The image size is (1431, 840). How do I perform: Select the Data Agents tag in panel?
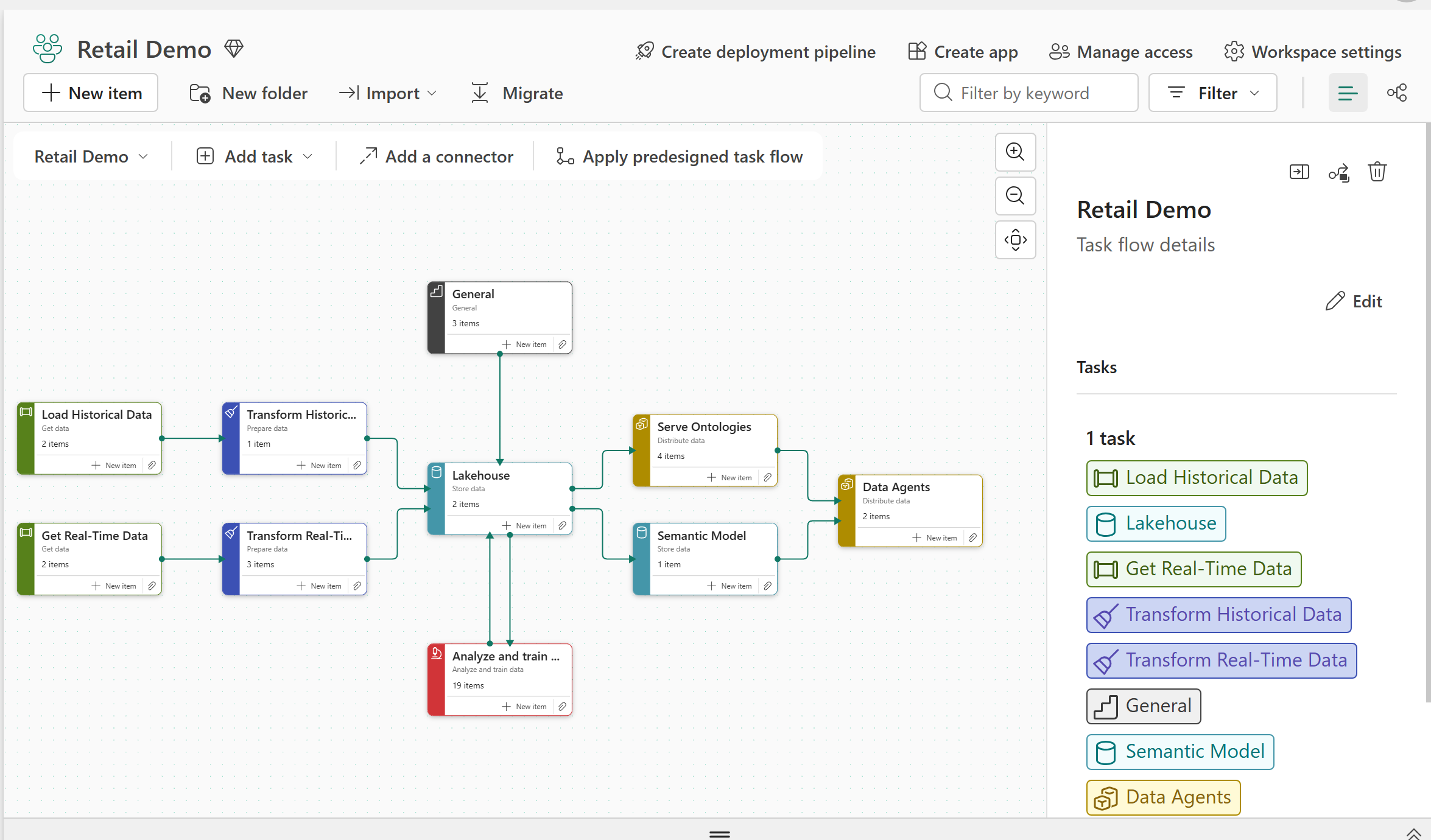1163,797
